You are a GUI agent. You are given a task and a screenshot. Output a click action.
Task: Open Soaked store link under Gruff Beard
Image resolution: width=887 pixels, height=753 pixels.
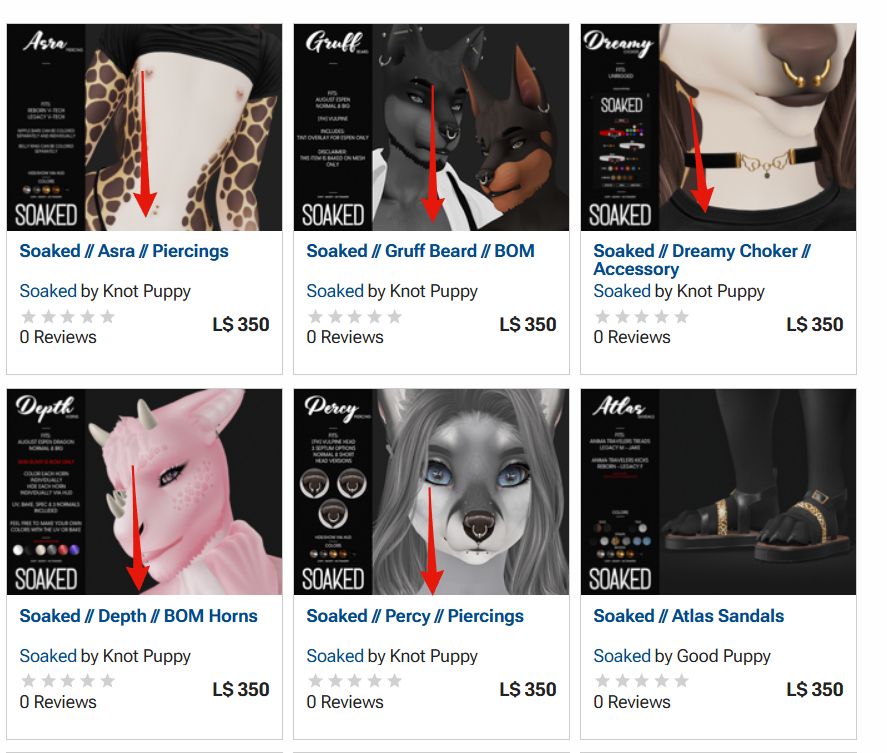335,291
